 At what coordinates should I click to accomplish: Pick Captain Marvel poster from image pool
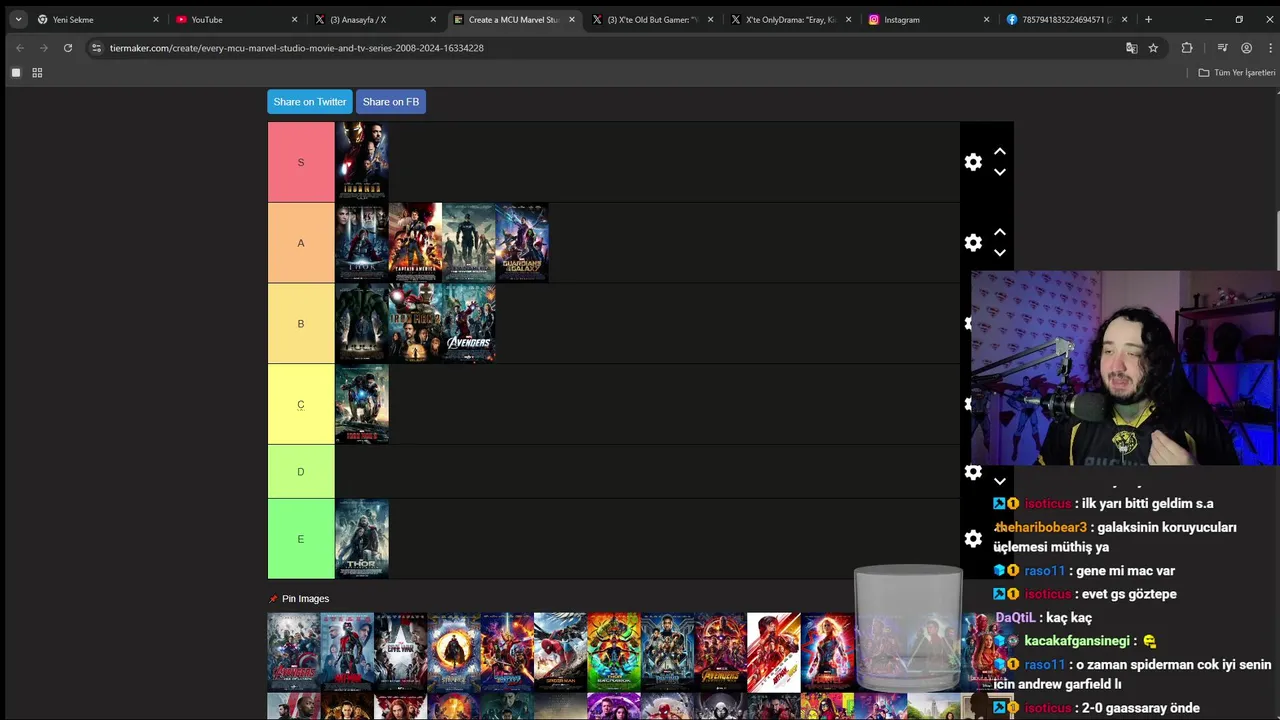pyautogui.click(x=827, y=652)
